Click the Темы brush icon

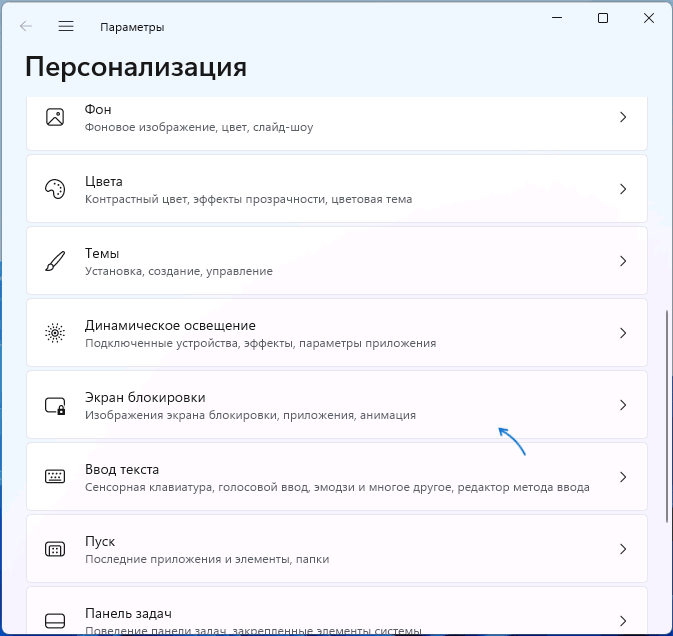tap(55, 261)
